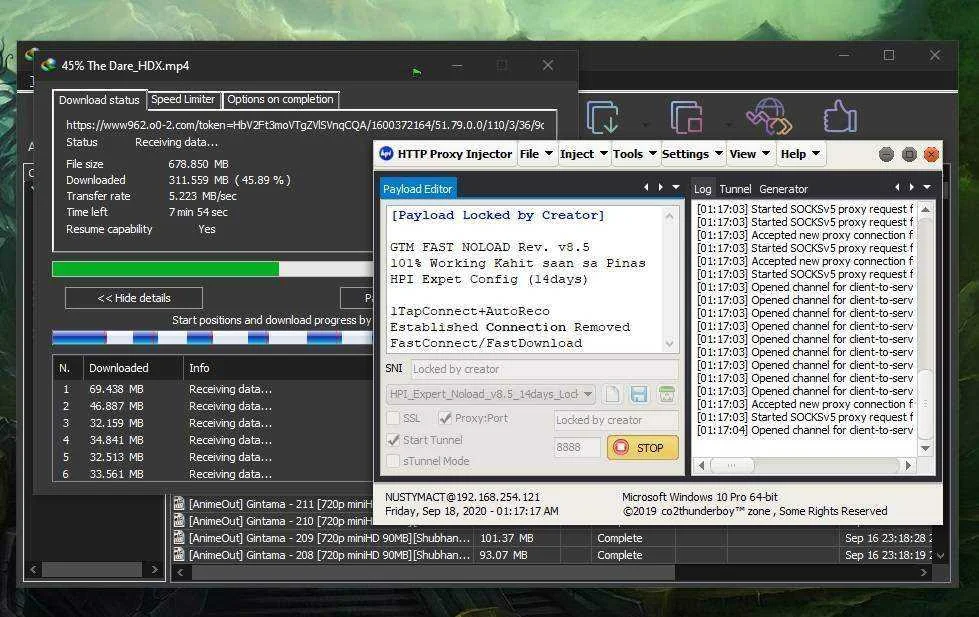979x617 pixels.
Task: Click the Info column header
Action: 278,368
